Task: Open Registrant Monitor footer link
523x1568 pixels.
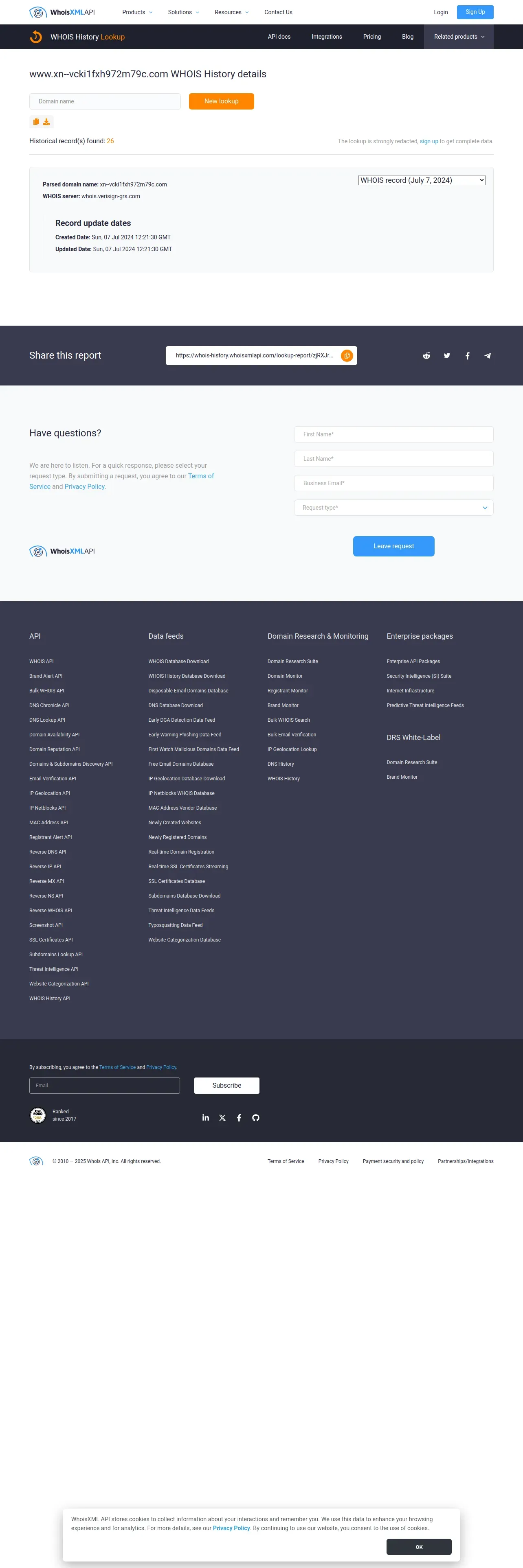Action: click(x=288, y=691)
